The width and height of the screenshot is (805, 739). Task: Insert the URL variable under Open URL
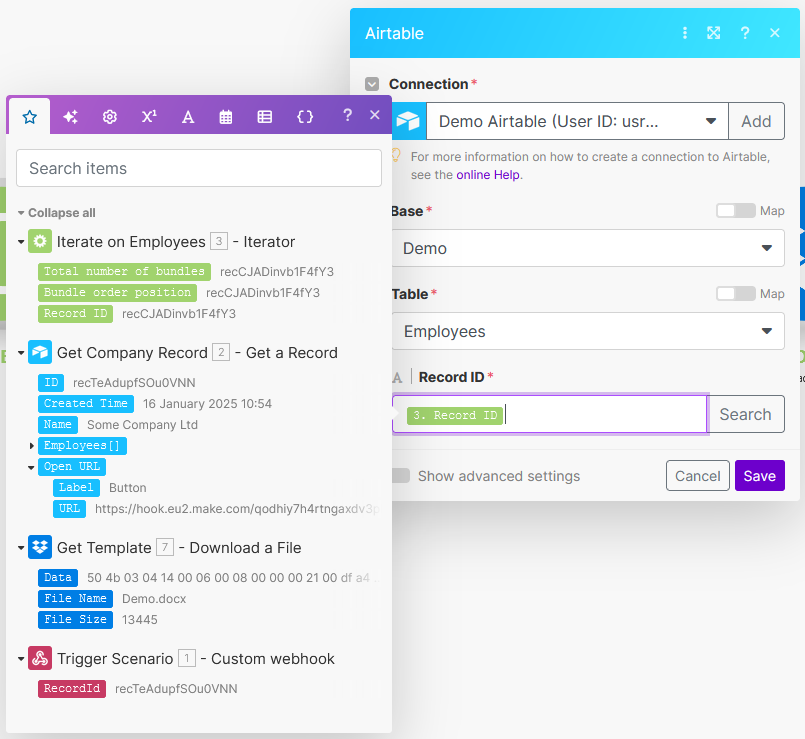click(69, 508)
